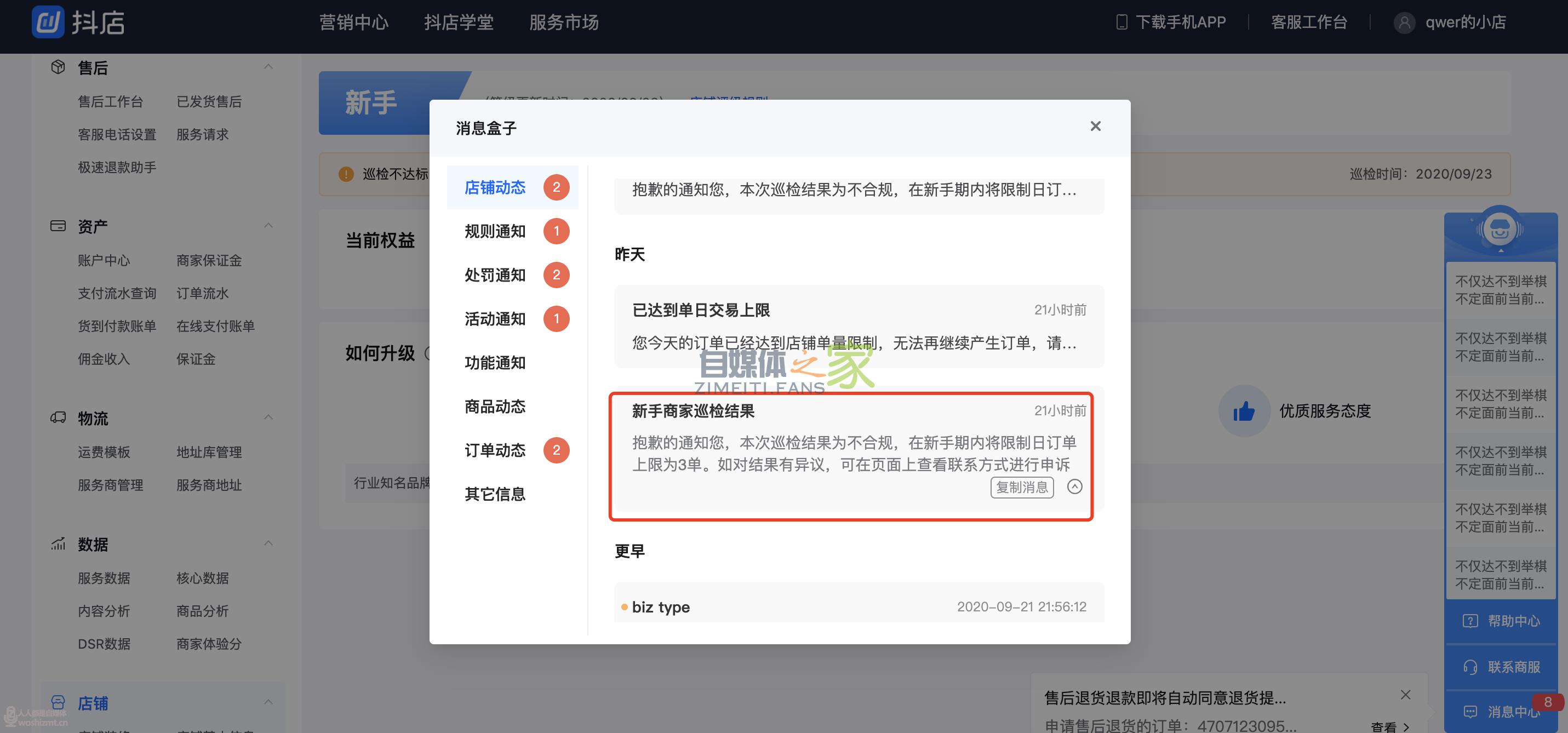Image resolution: width=1568 pixels, height=733 pixels.
Task: Click the 数据 chart icon in the sidebar
Action: (58, 543)
